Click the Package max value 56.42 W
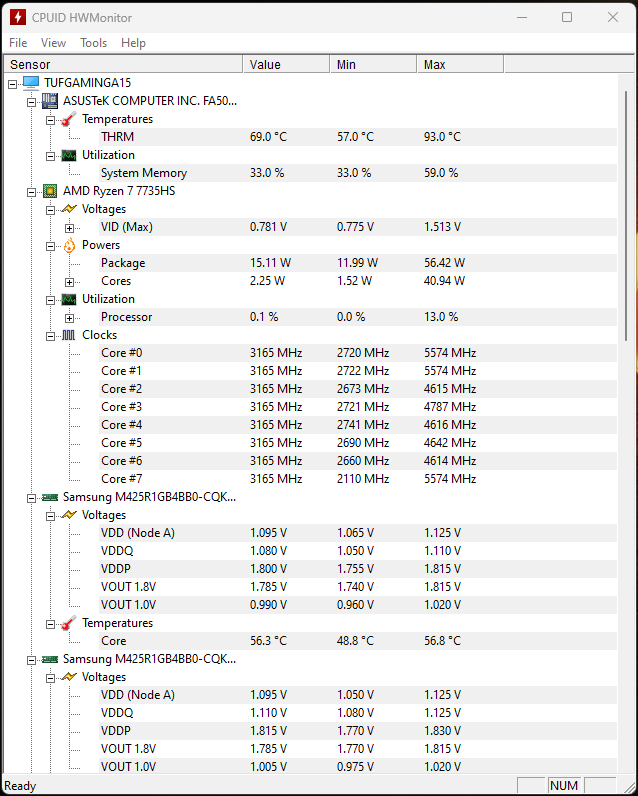 pyautogui.click(x=444, y=263)
